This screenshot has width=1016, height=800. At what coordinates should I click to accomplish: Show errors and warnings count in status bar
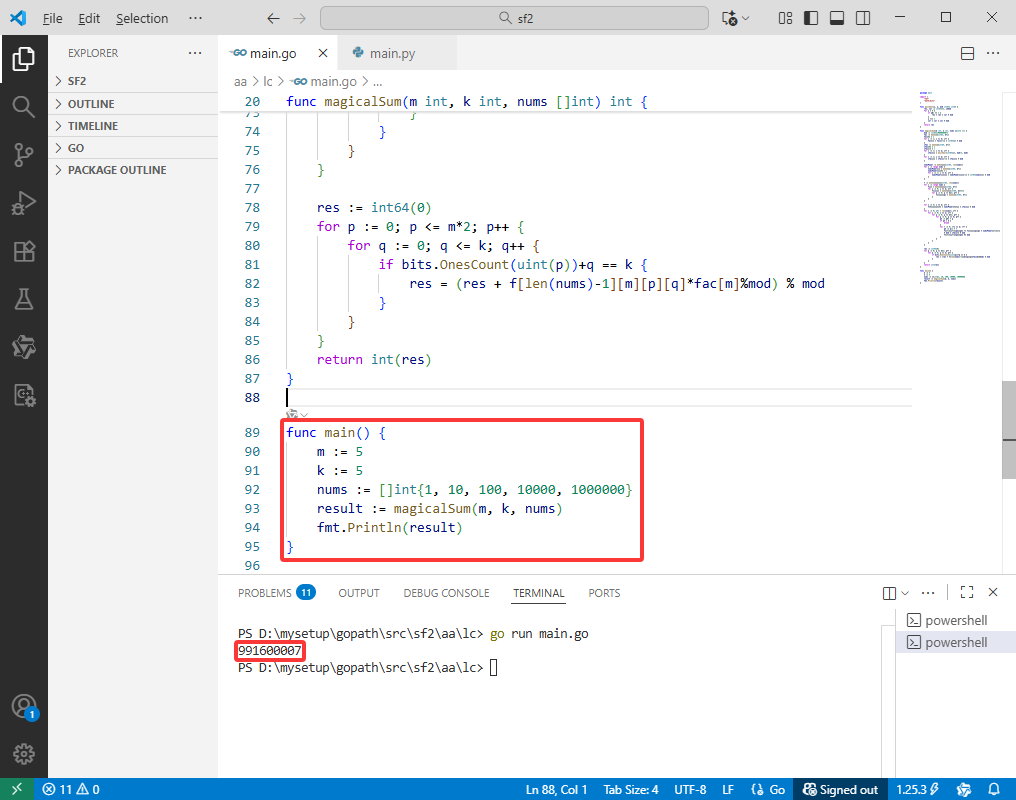[x=71, y=789]
